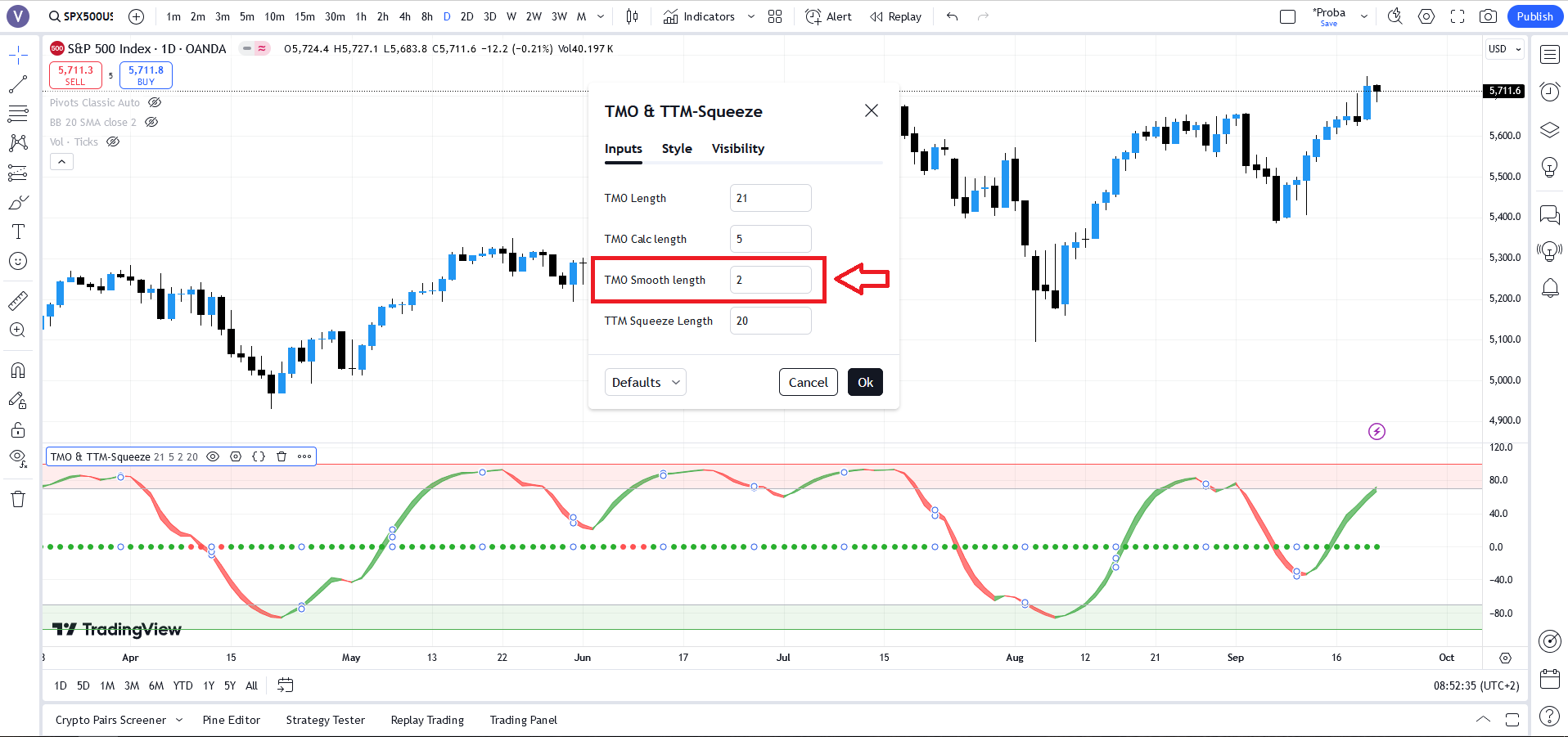Open the calendar panel on right sidebar
1568x737 pixels.
(x=1550, y=678)
